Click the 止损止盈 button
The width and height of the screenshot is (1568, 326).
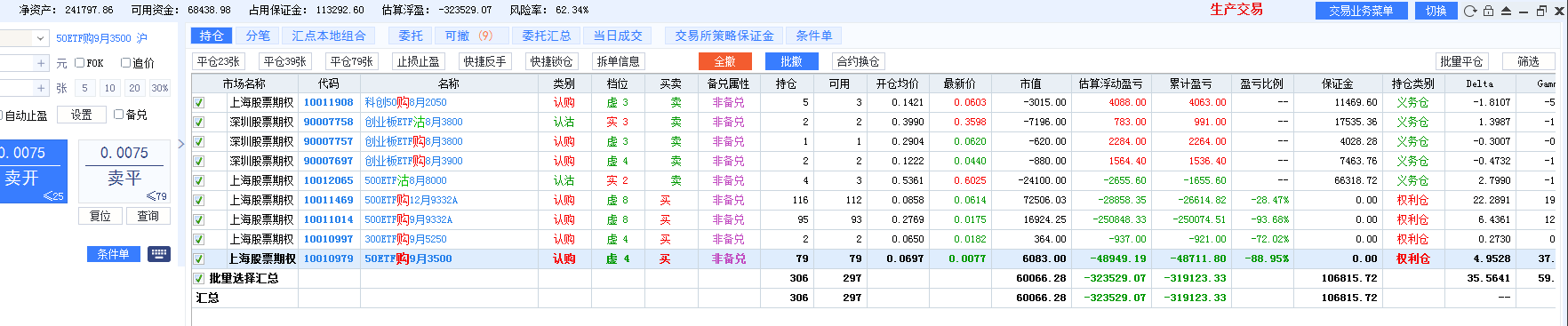[419, 61]
